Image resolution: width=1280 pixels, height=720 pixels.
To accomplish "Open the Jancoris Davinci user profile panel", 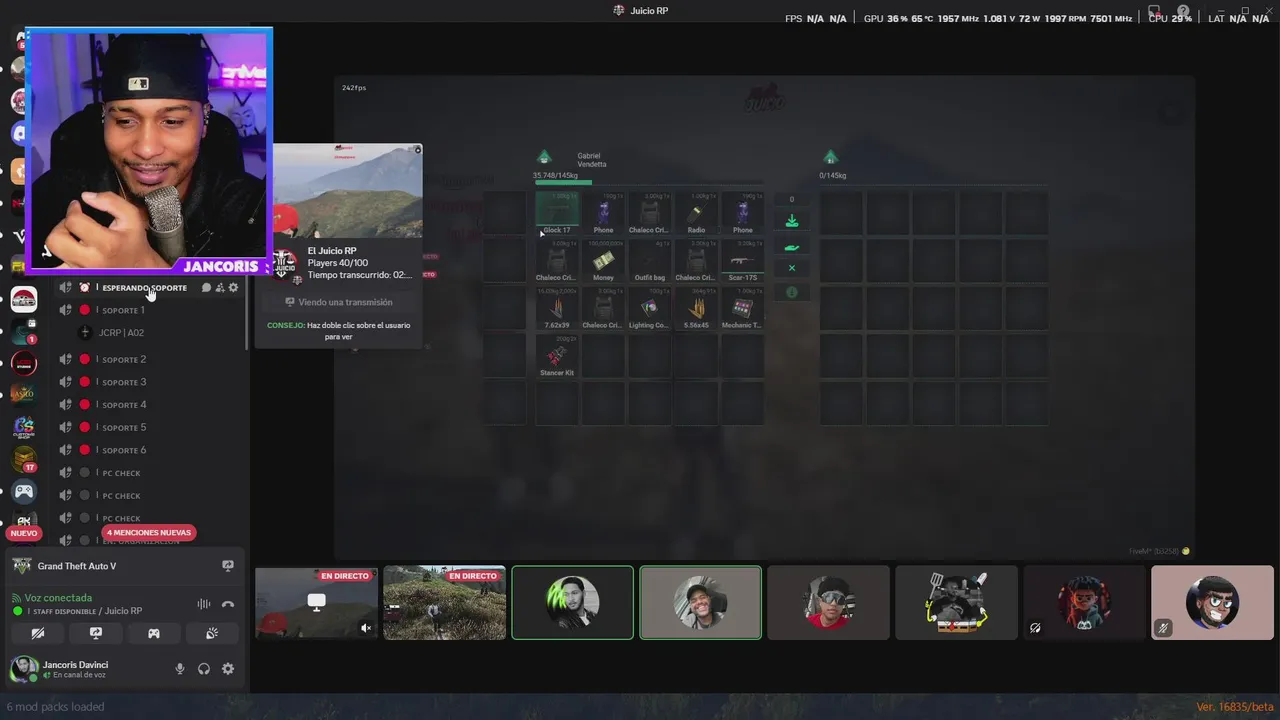I will 60,669.
